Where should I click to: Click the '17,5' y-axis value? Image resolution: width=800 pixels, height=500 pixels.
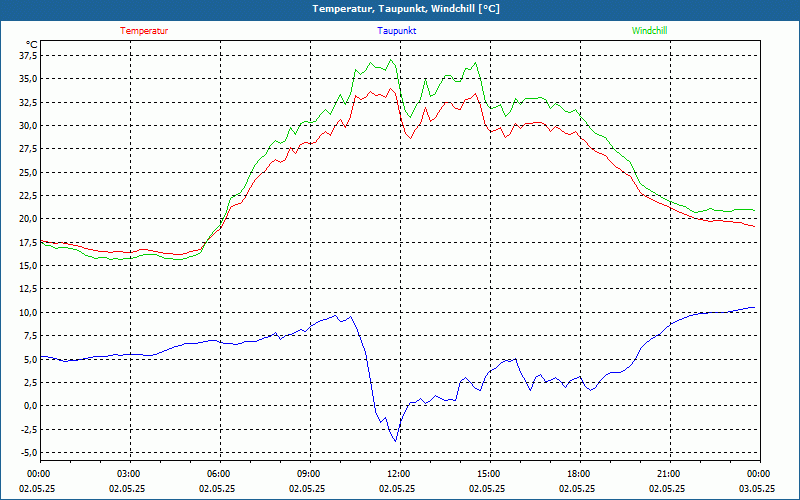click(x=28, y=242)
